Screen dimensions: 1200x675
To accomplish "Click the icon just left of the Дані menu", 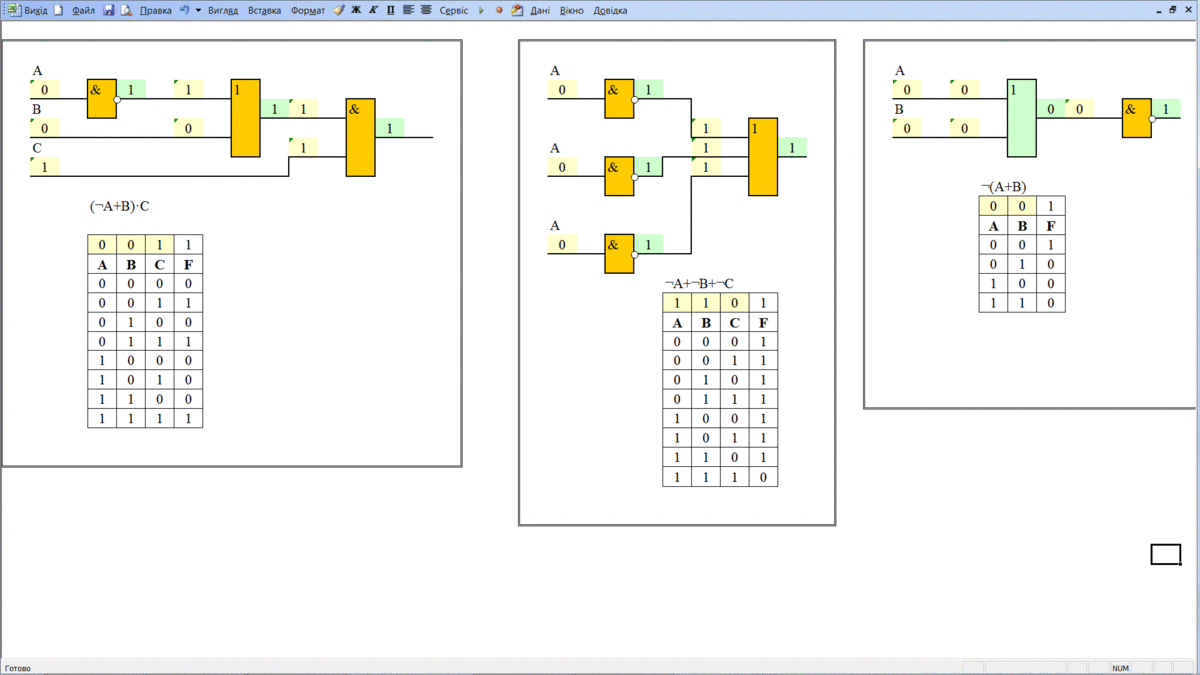I will tap(517, 10).
